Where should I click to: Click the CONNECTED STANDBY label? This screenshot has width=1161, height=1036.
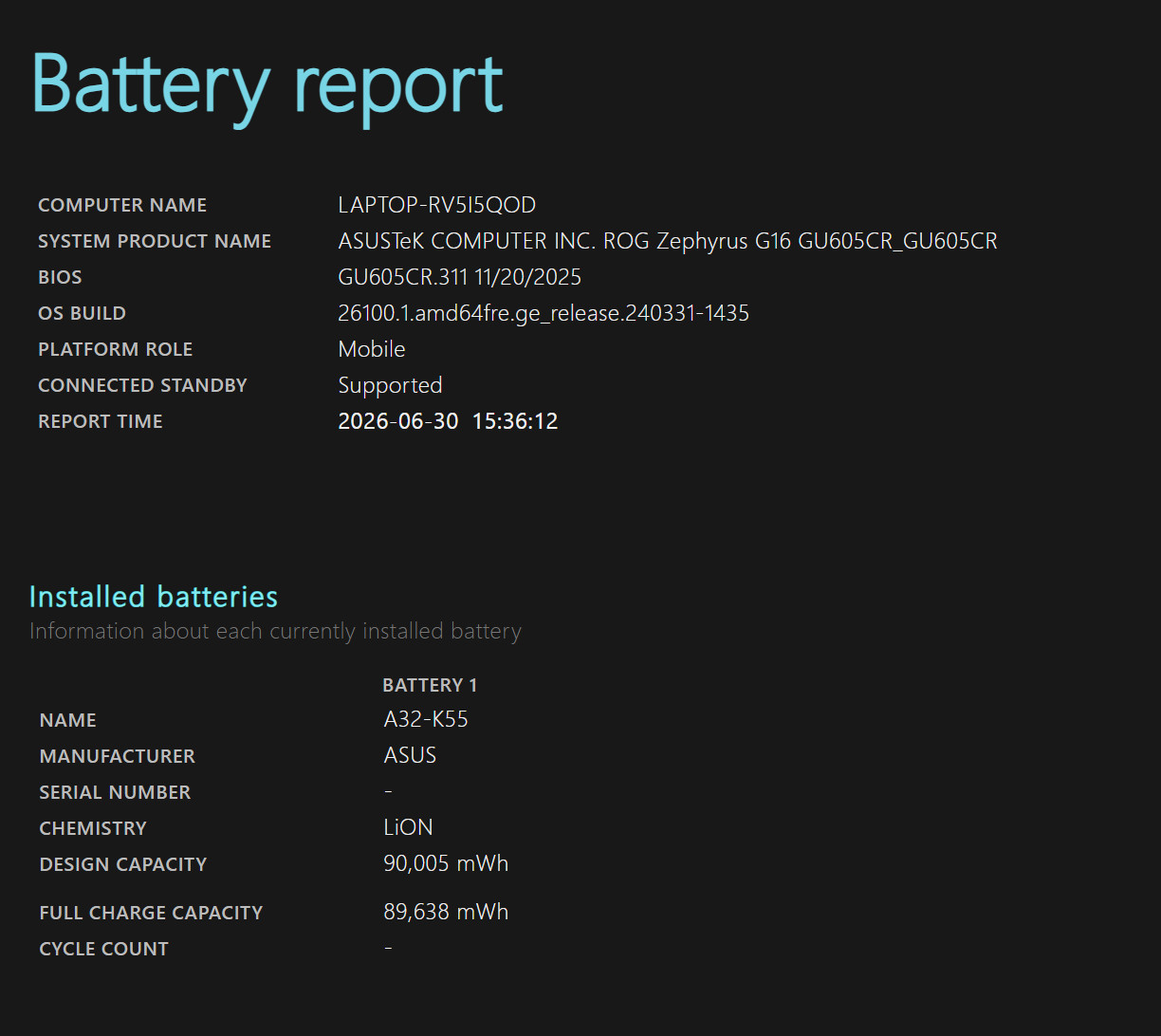click(x=142, y=385)
